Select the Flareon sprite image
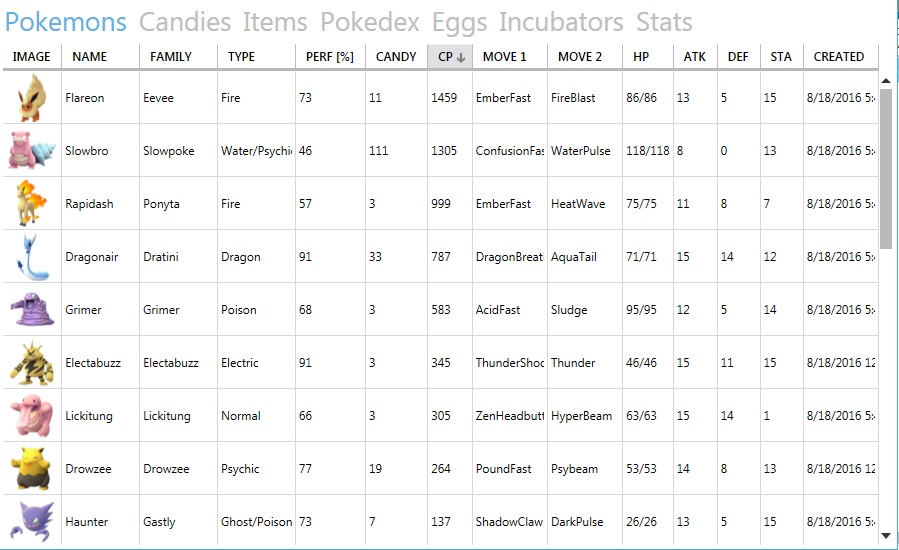This screenshot has height=550, width=899. click(x=32, y=97)
